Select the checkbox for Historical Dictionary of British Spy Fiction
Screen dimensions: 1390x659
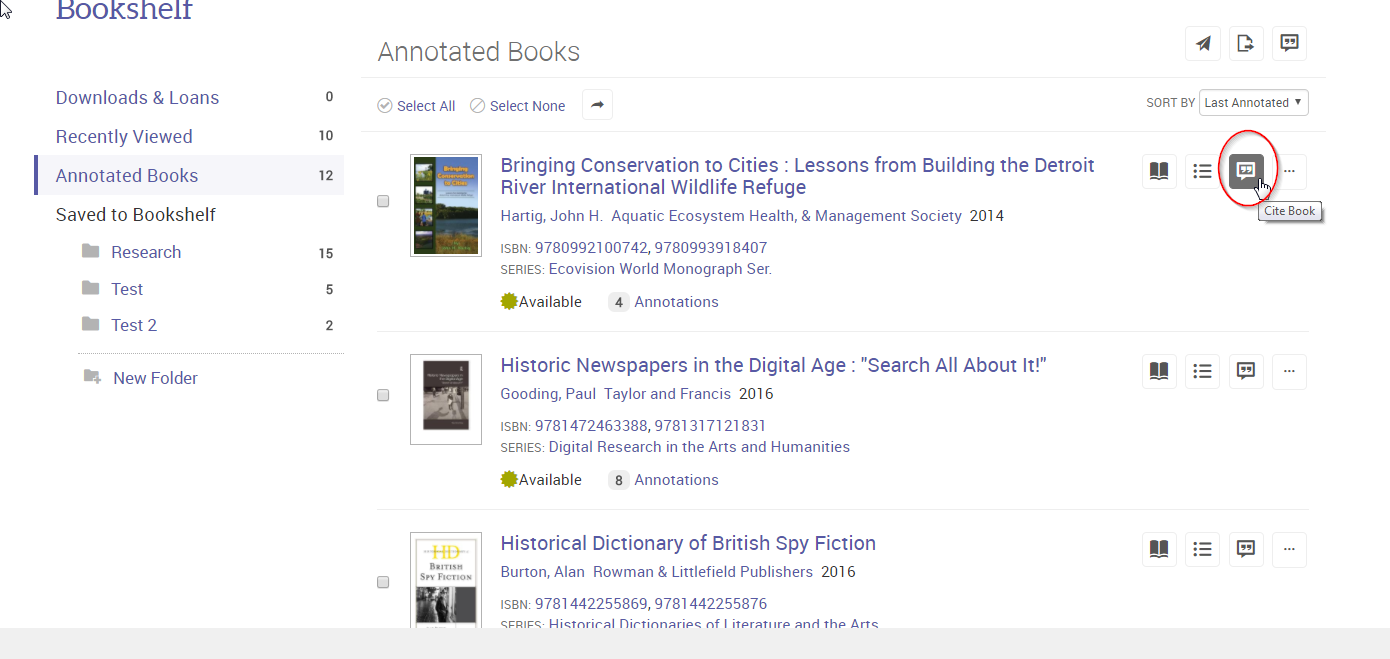(x=383, y=581)
